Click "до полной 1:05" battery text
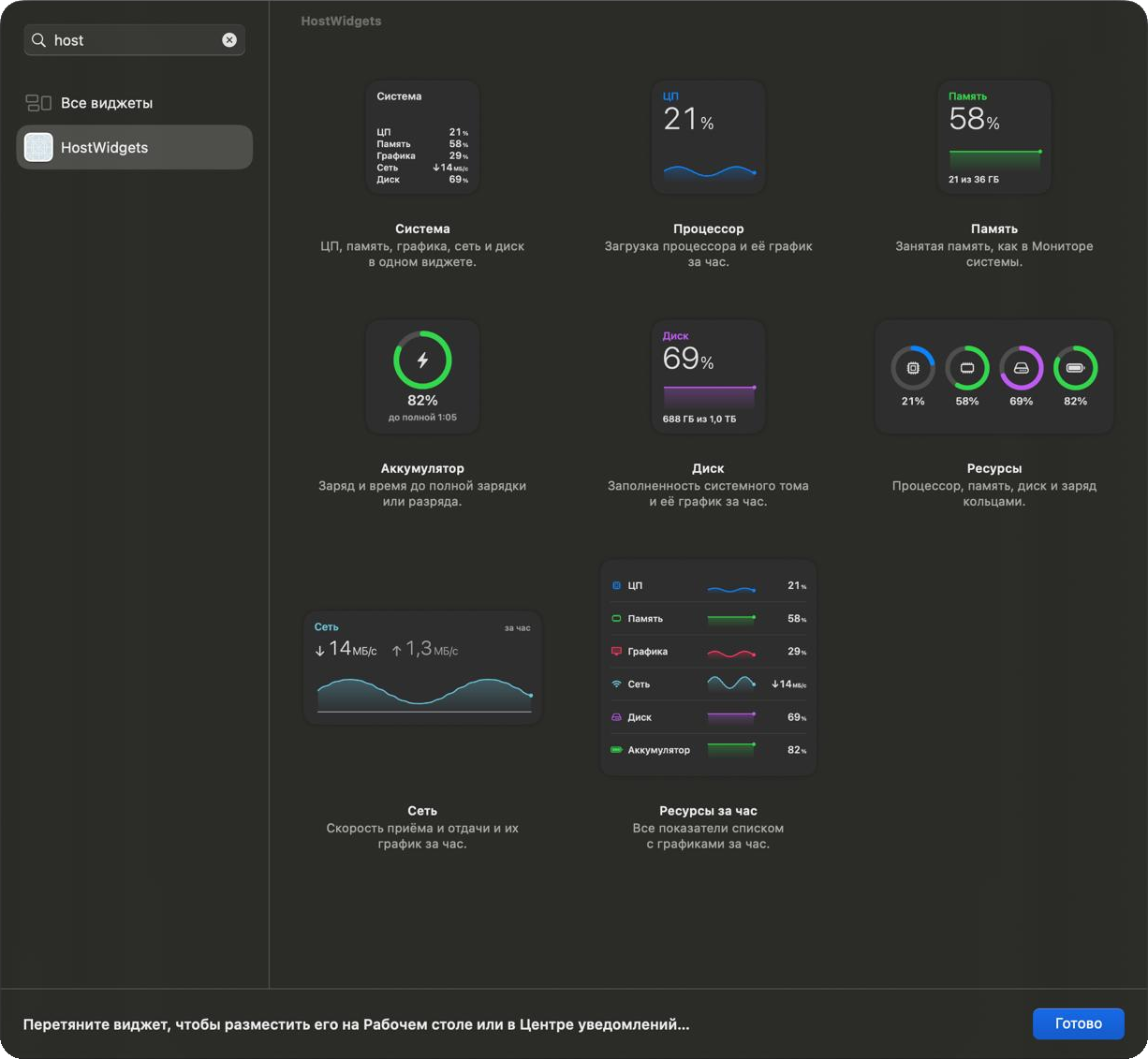 pos(422,418)
